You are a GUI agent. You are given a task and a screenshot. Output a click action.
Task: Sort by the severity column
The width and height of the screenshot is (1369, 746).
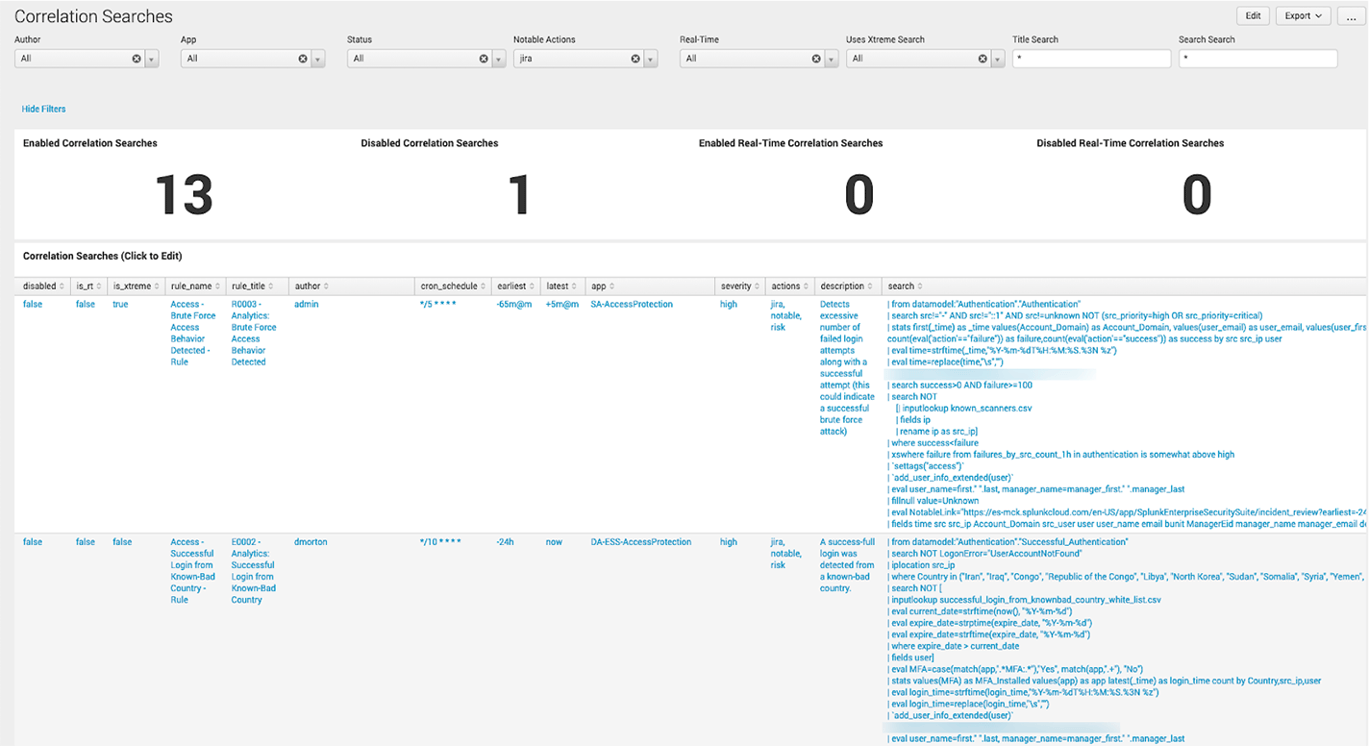point(740,286)
